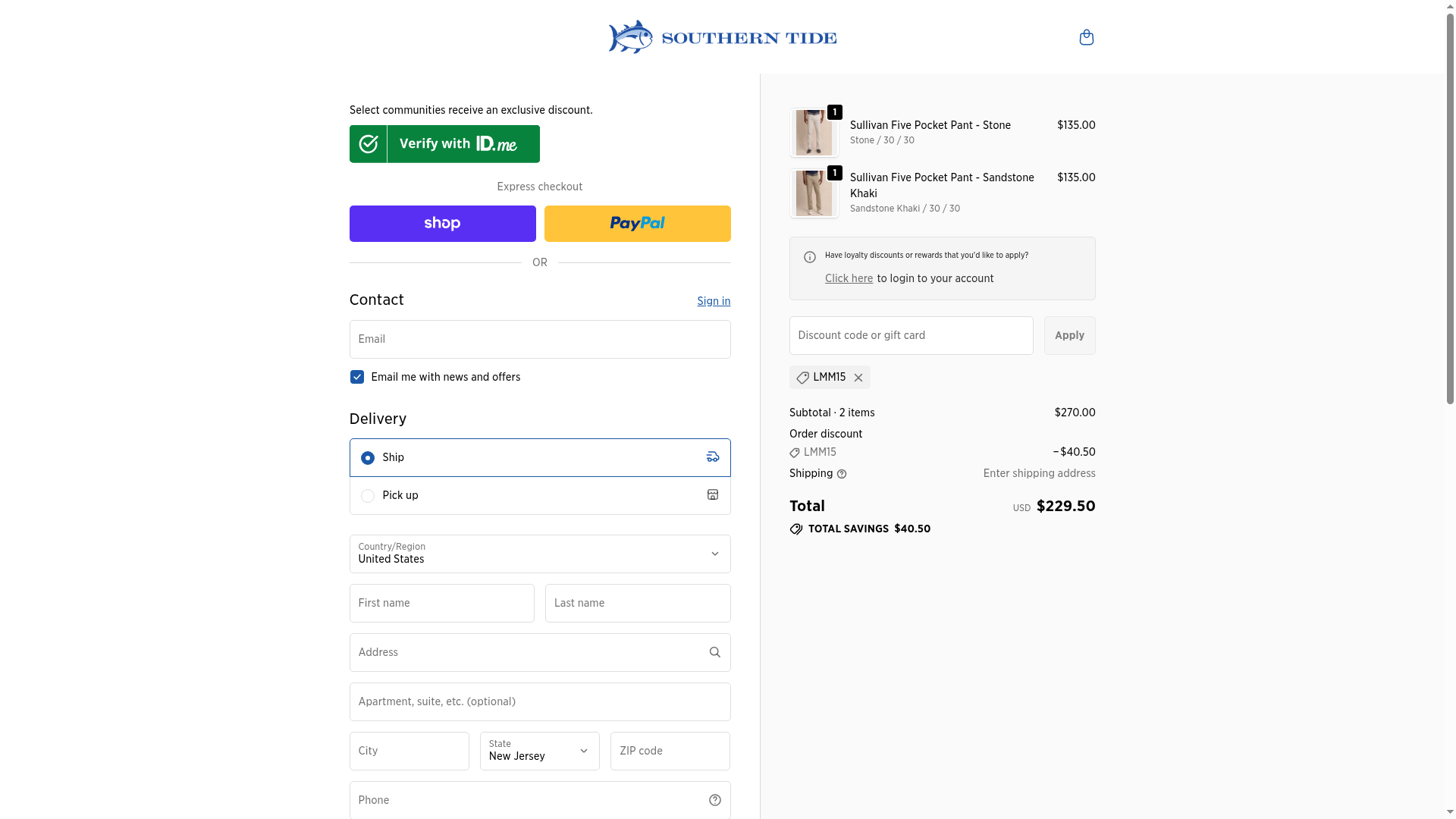Open the Country/Region dropdown

coord(539,554)
